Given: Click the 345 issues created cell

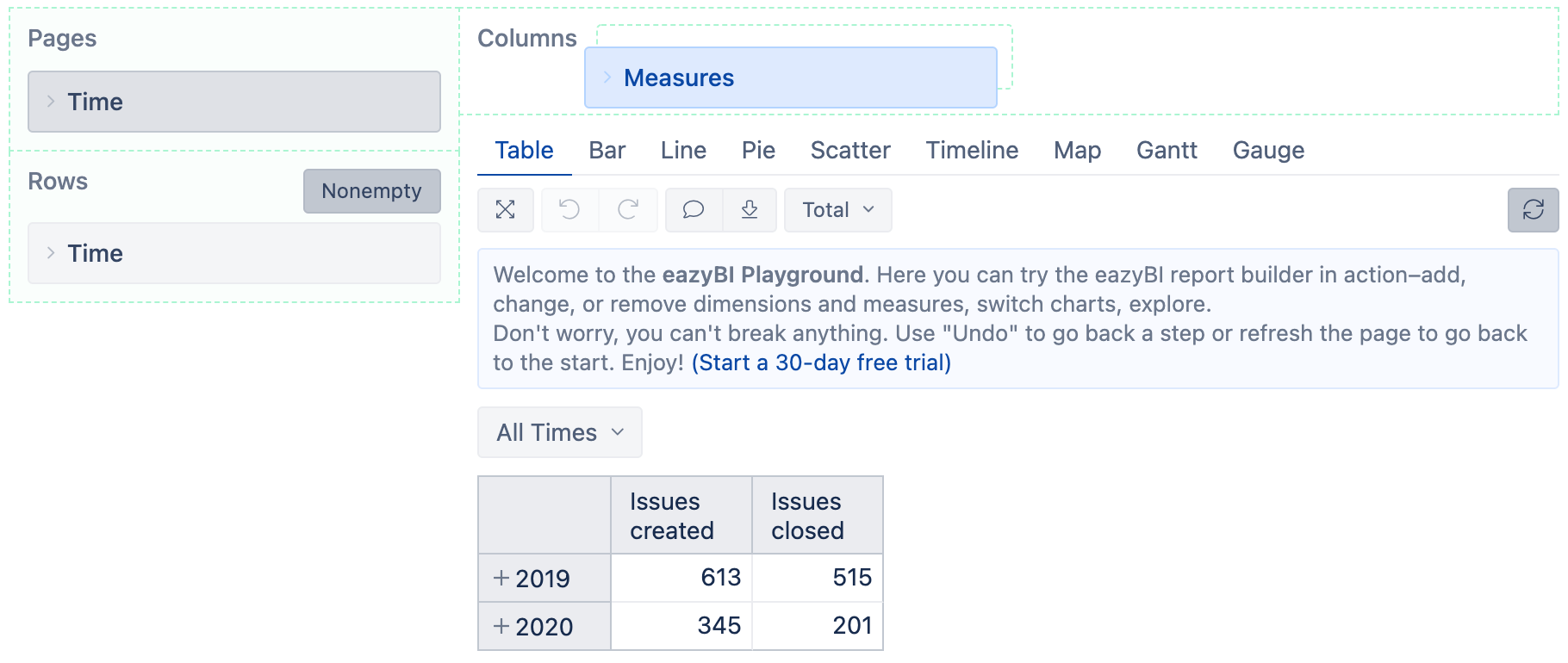Looking at the screenshot, I should pos(681,626).
